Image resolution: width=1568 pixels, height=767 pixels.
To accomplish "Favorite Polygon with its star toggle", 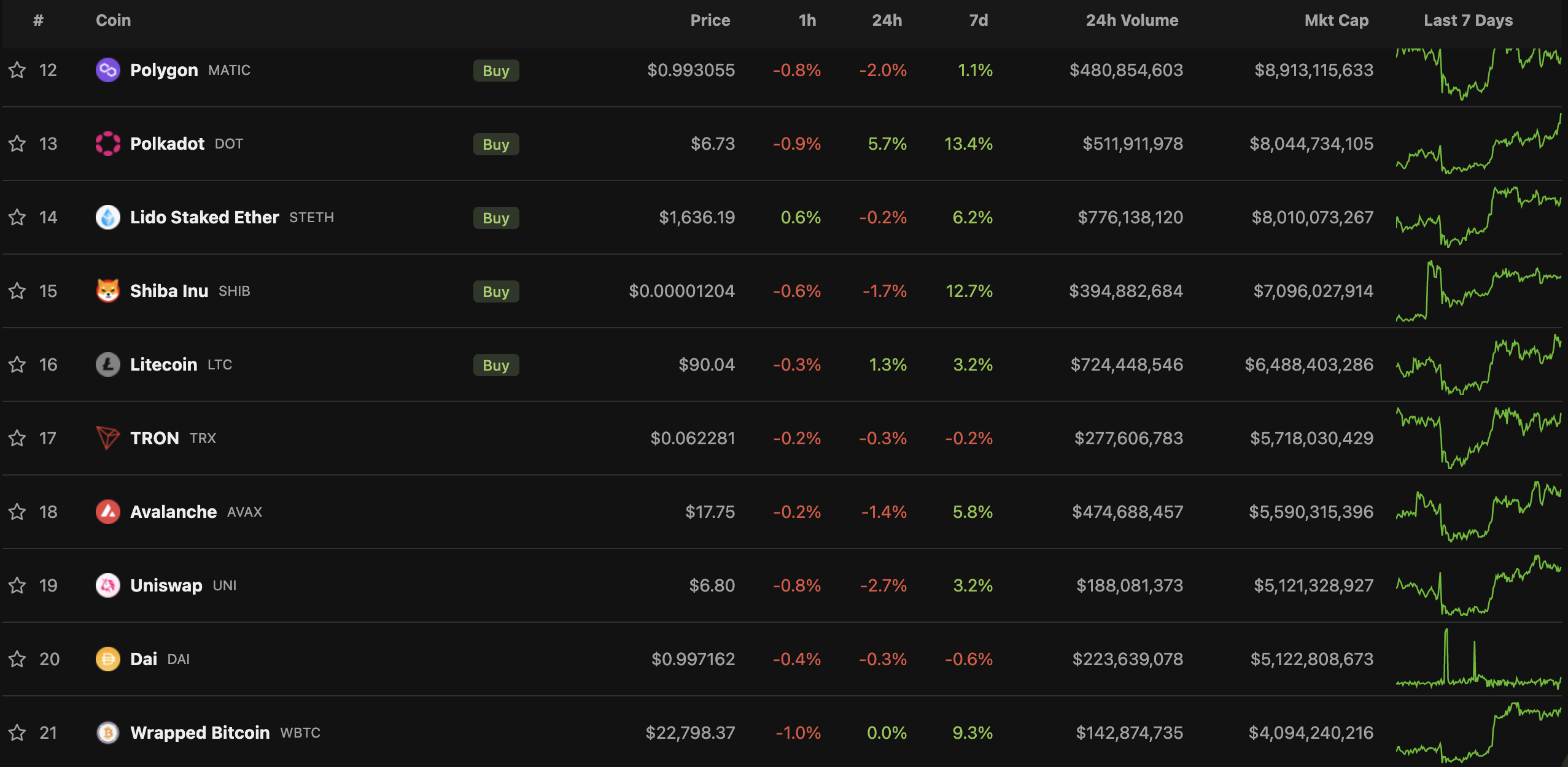I will (17, 70).
